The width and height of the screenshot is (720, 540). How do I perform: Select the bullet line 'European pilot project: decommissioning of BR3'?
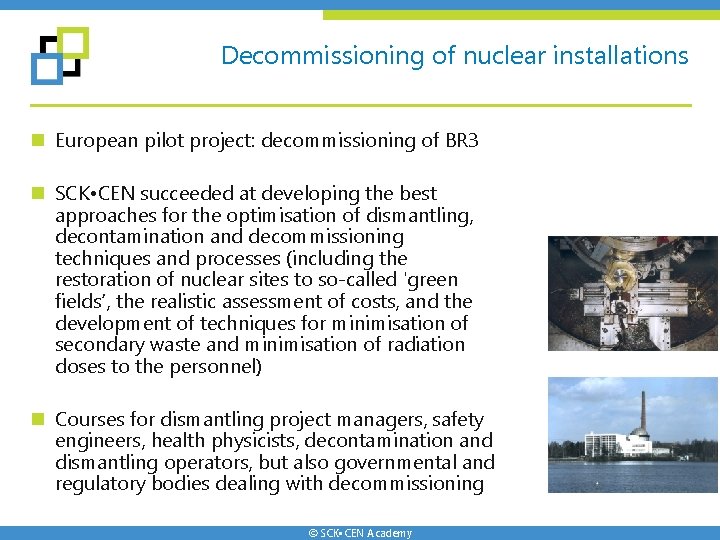(x=267, y=141)
